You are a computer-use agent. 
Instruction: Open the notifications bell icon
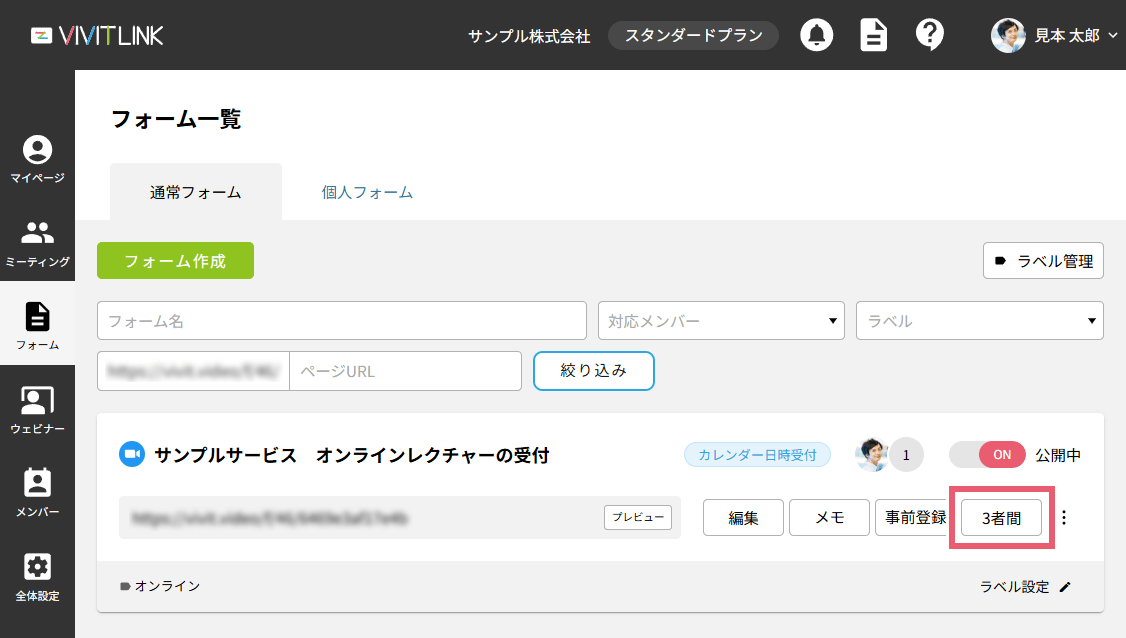tap(817, 35)
